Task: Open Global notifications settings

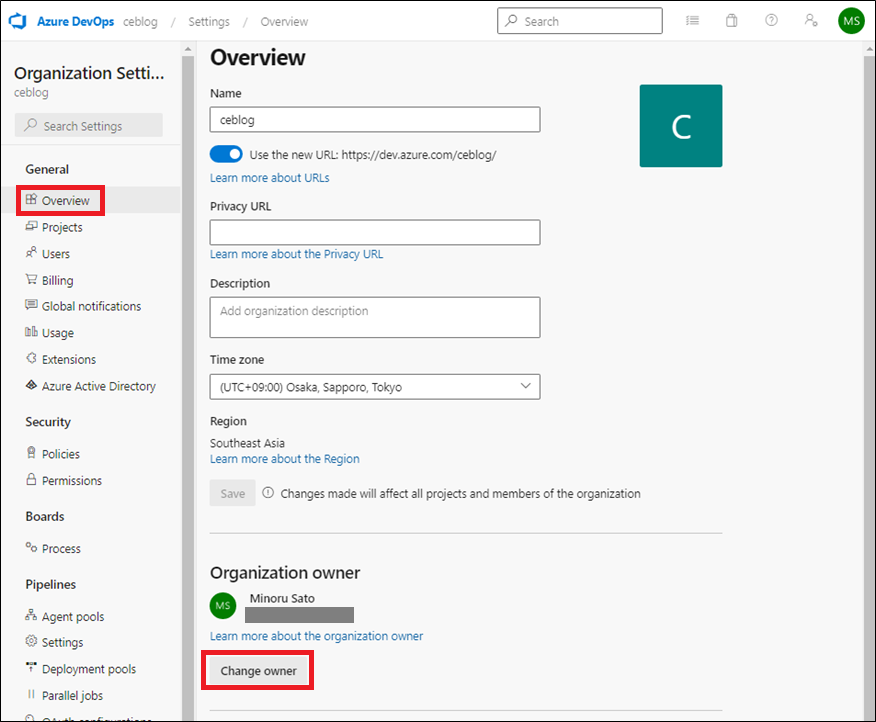Action: (x=91, y=306)
